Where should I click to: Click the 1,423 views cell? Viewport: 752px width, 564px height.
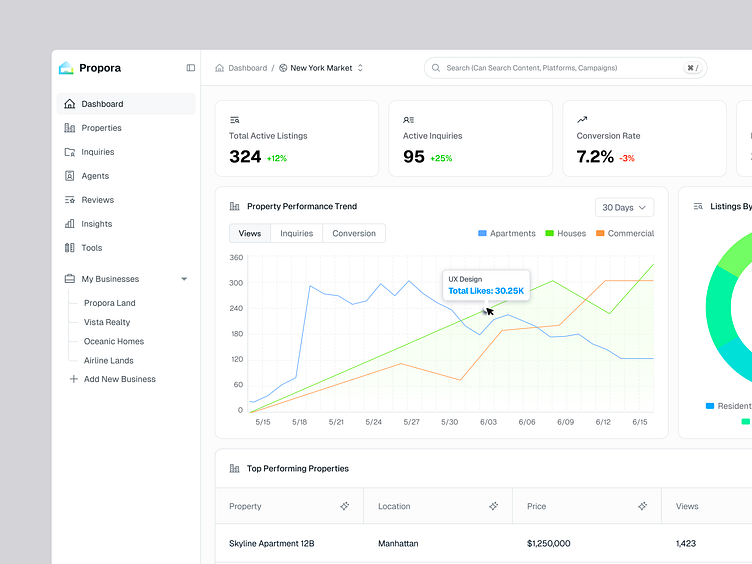pyautogui.click(x=686, y=543)
